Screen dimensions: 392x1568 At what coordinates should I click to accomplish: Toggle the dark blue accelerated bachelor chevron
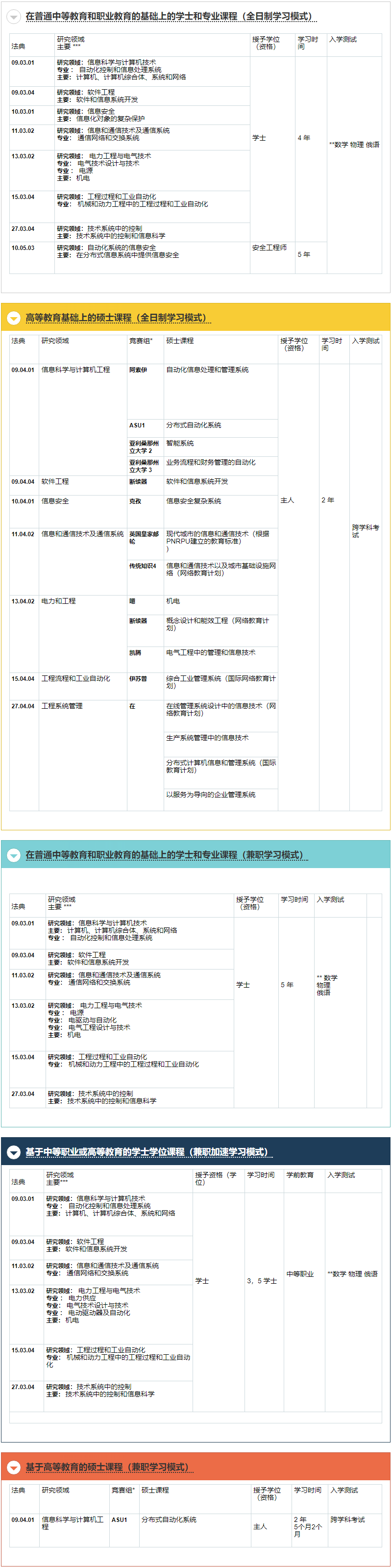click(x=13, y=1152)
